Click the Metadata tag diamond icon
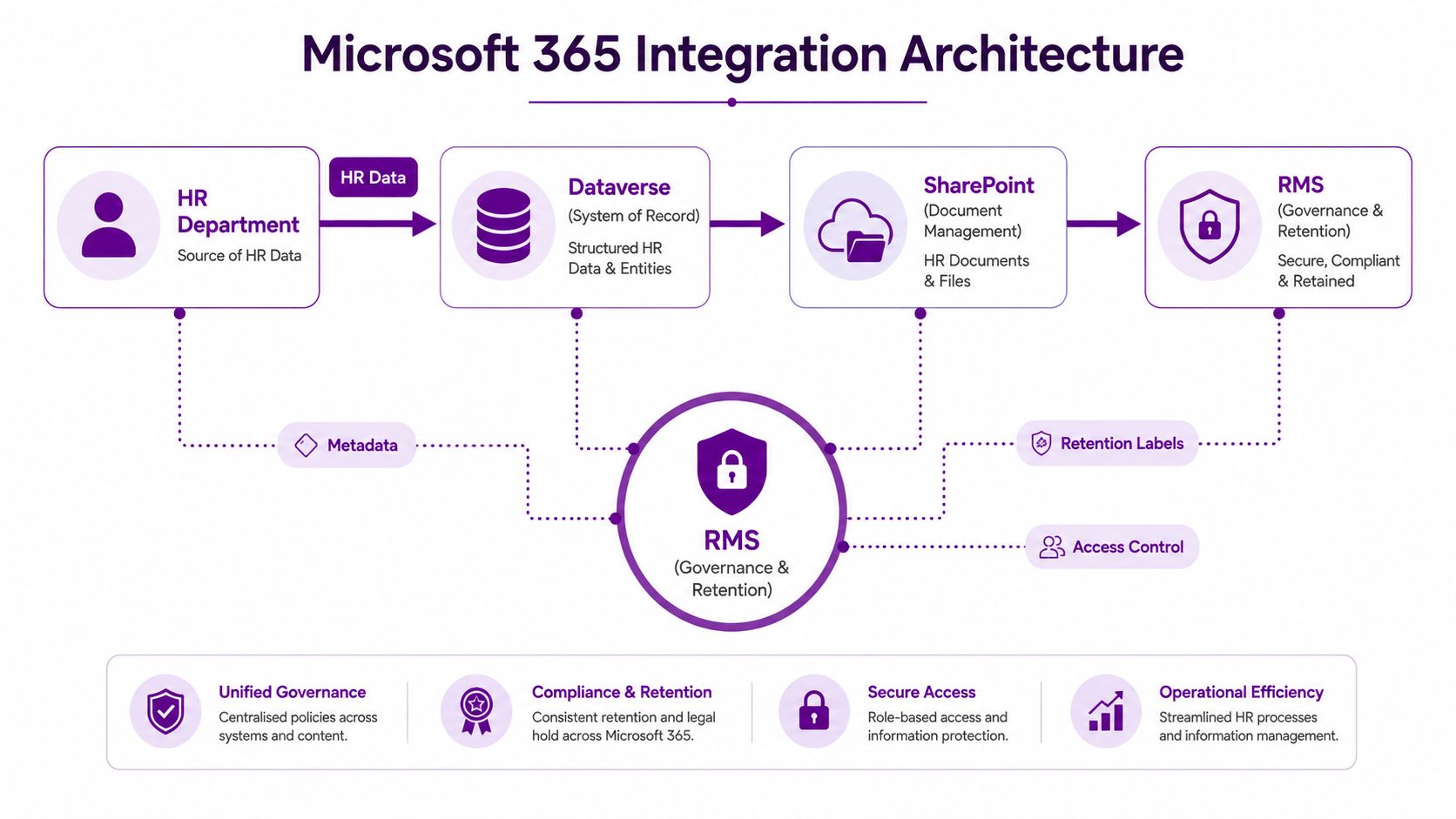Screen dimensions: 1456x819 306,445
